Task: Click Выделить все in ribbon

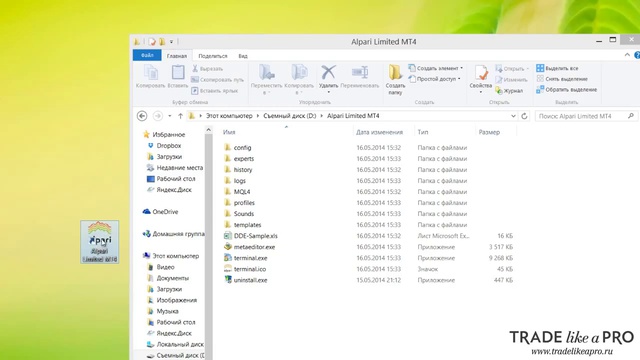Action: (x=557, y=68)
